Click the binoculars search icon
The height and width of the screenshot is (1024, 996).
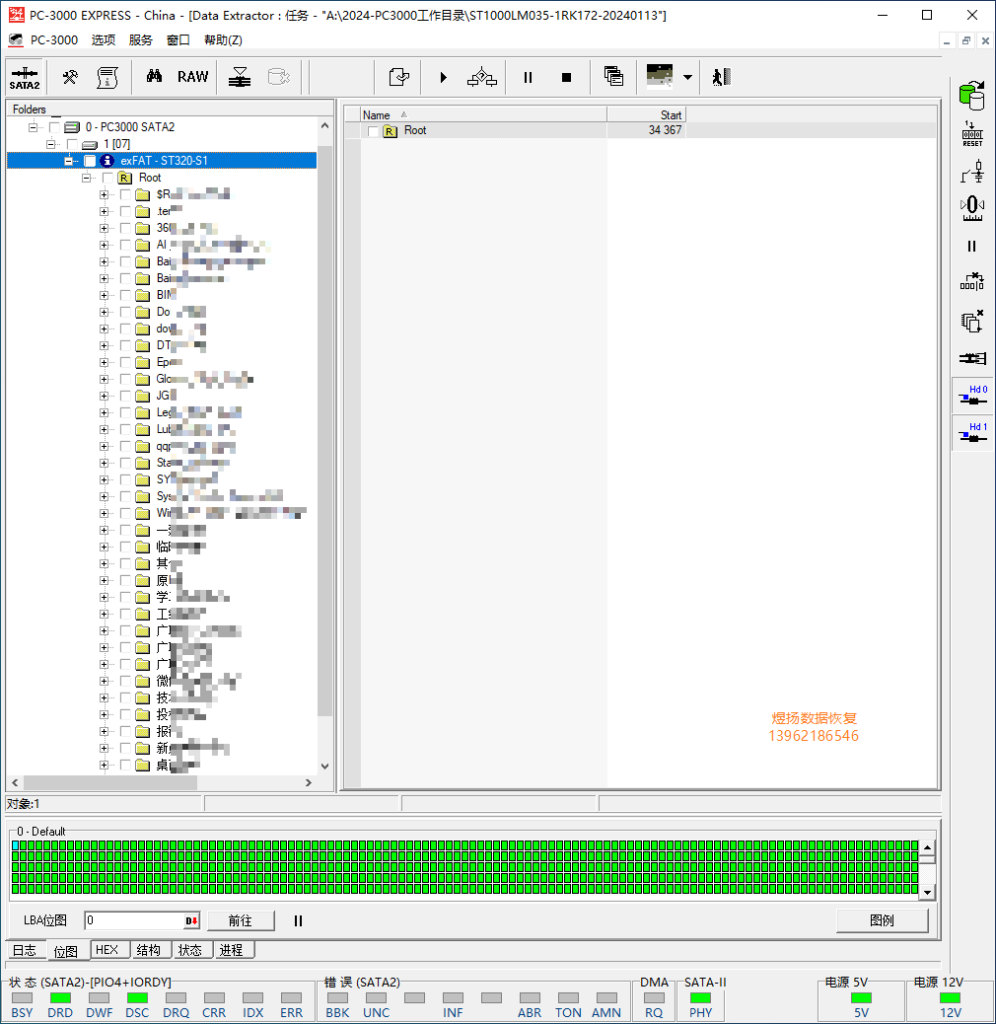point(154,77)
